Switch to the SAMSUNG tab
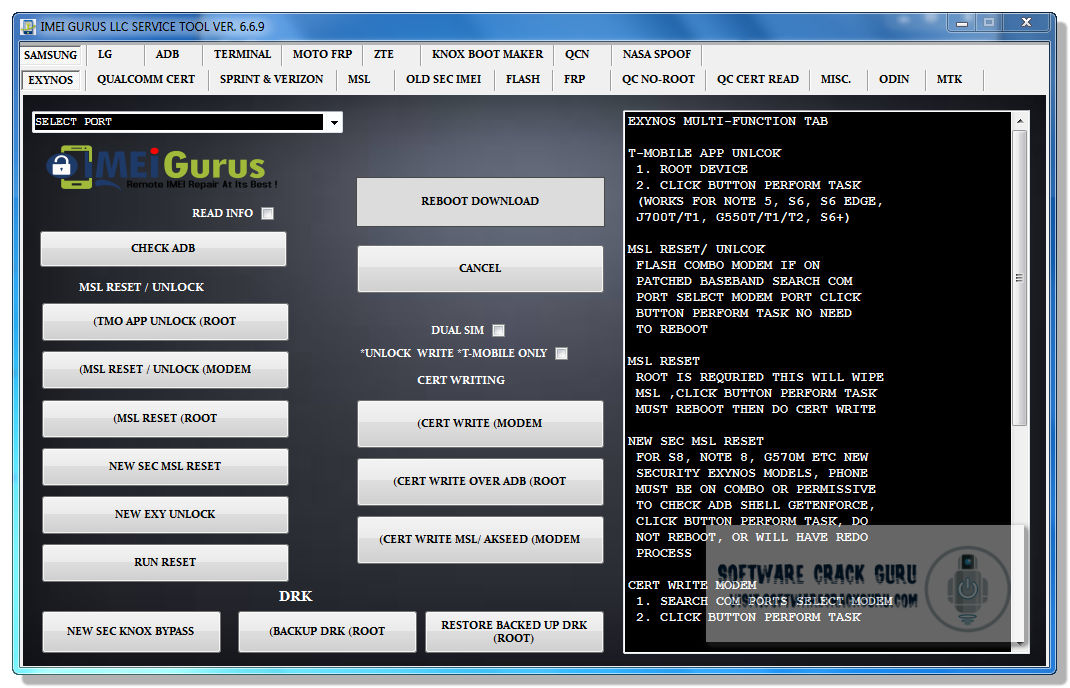 click(x=50, y=55)
